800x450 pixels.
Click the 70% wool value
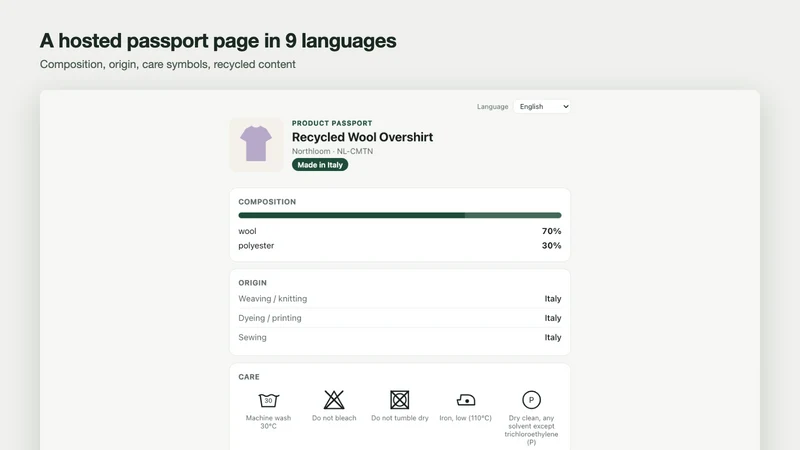point(551,231)
